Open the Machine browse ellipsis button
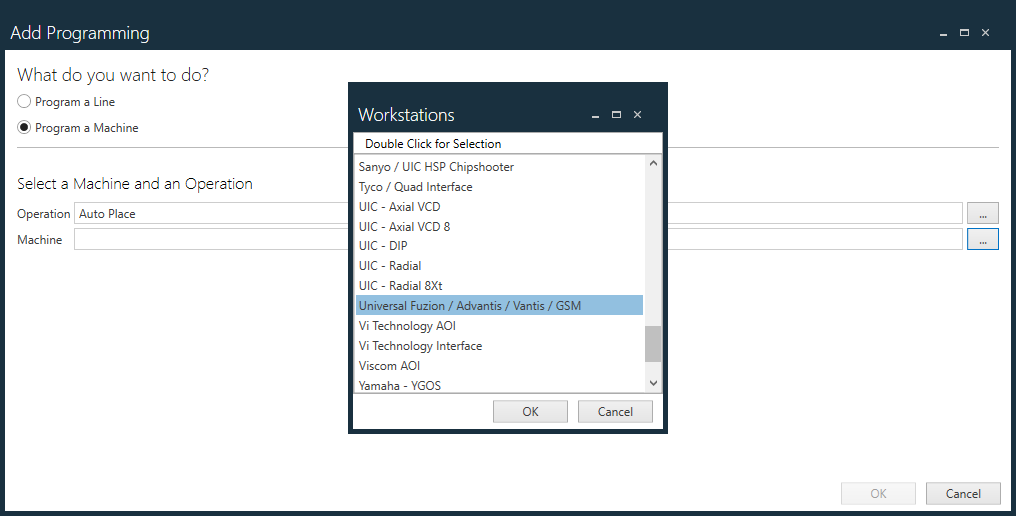Image resolution: width=1016 pixels, height=516 pixels. (x=982, y=240)
